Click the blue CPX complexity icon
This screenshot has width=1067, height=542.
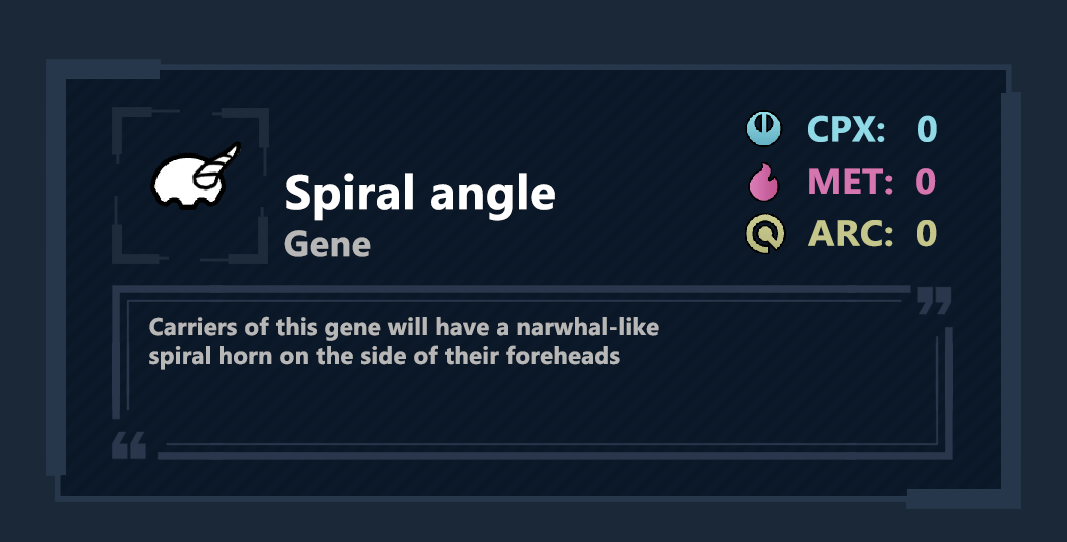(764, 128)
